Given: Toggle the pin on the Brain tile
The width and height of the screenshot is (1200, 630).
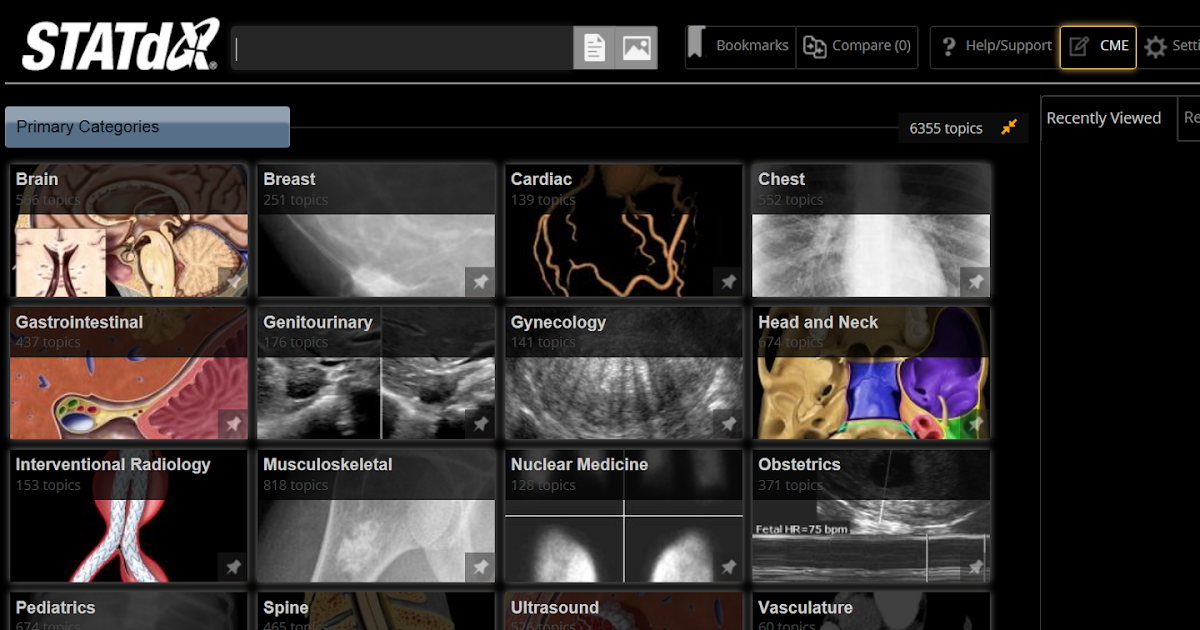Looking at the screenshot, I should tap(233, 282).
